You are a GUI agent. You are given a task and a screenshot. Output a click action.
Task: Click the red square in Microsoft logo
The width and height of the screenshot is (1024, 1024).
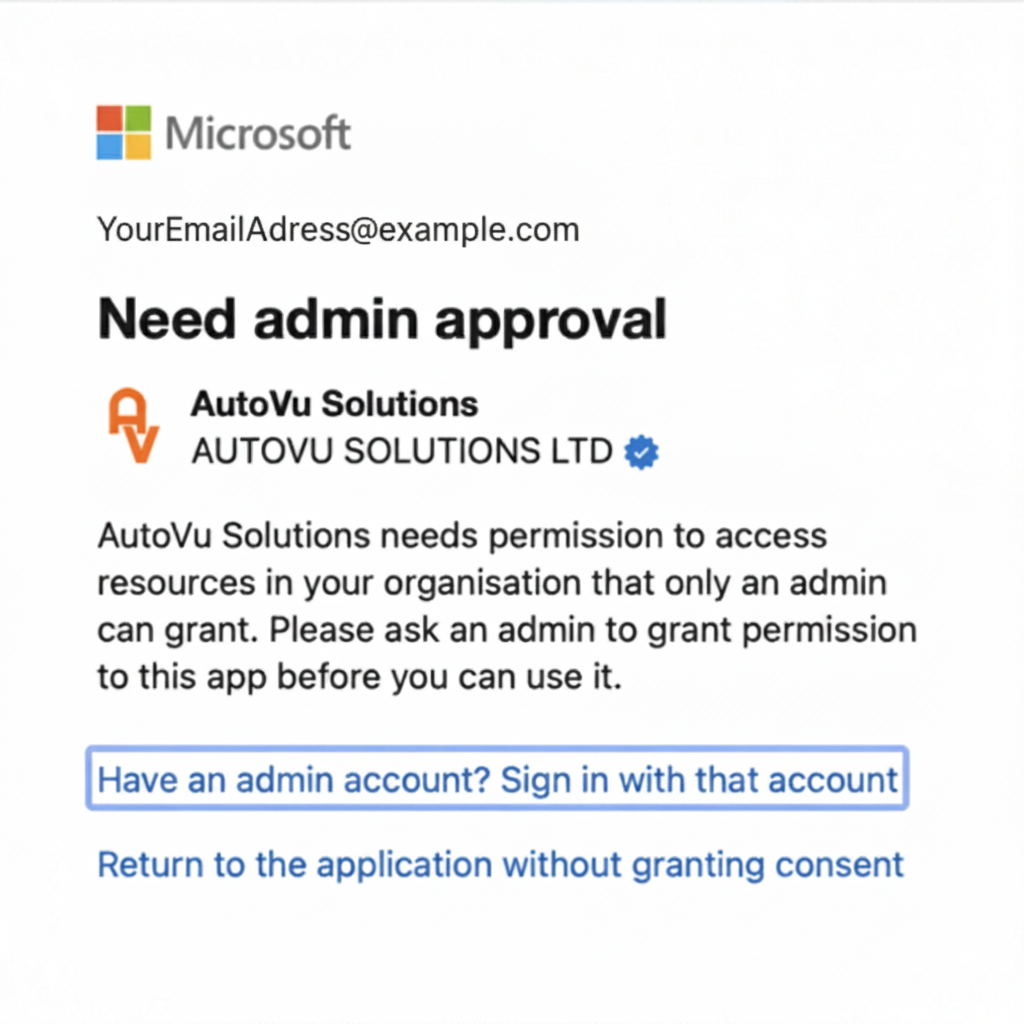110,118
